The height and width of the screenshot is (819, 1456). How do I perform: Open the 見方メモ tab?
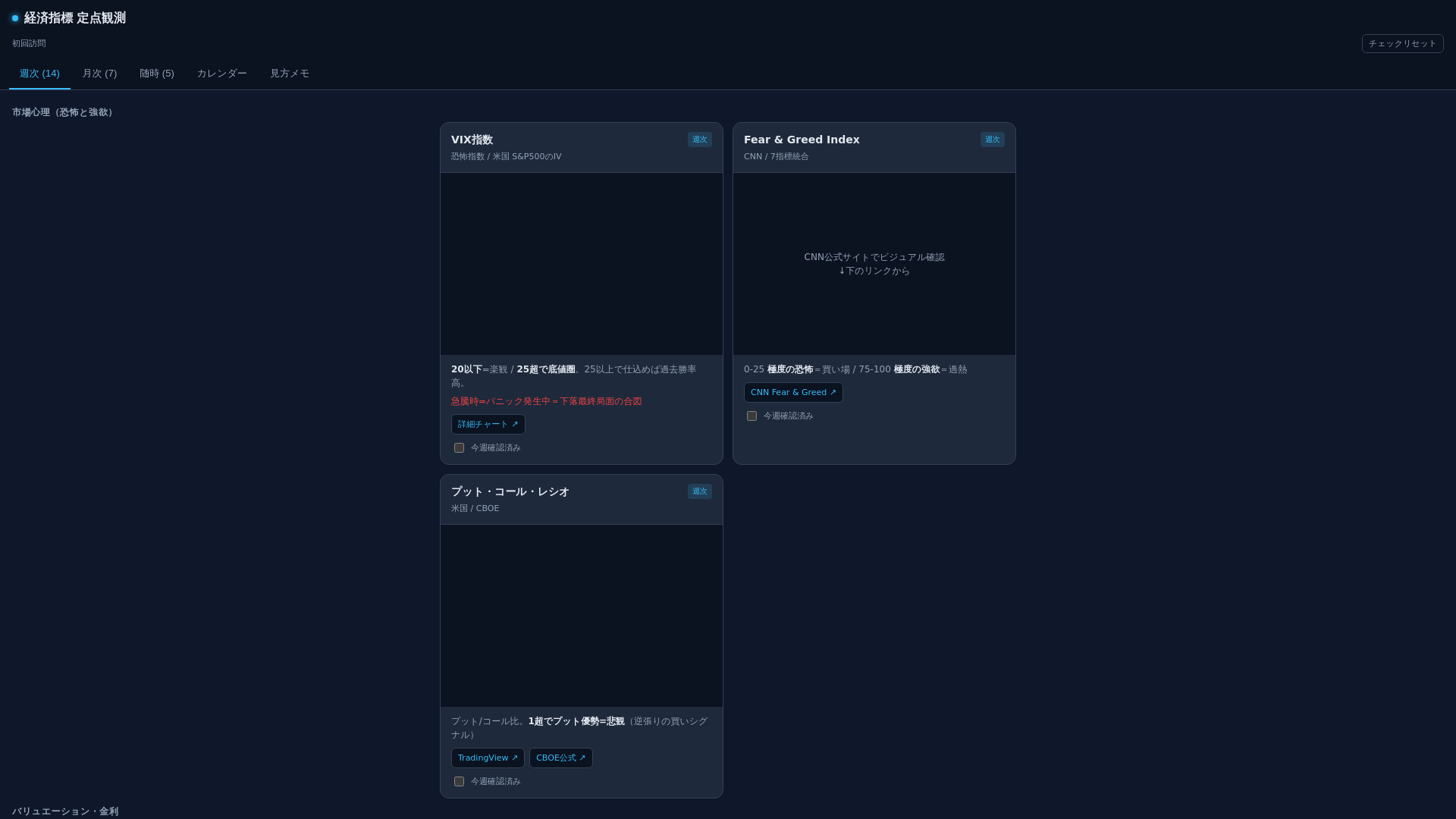(x=290, y=74)
